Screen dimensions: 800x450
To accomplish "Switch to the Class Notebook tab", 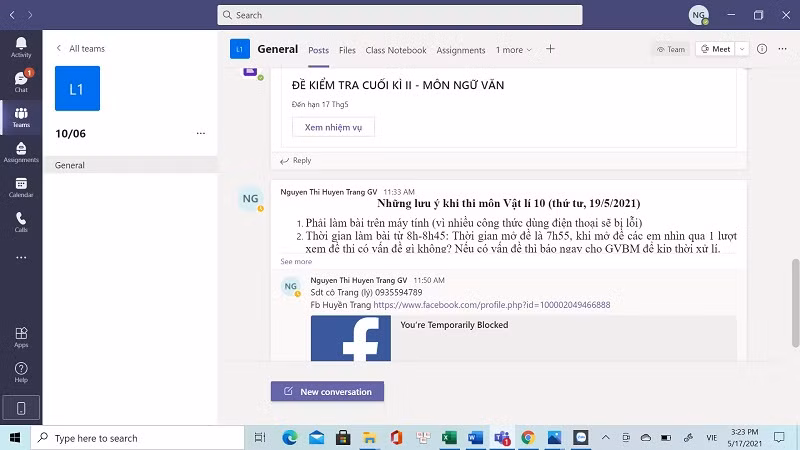I will click(396, 50).
